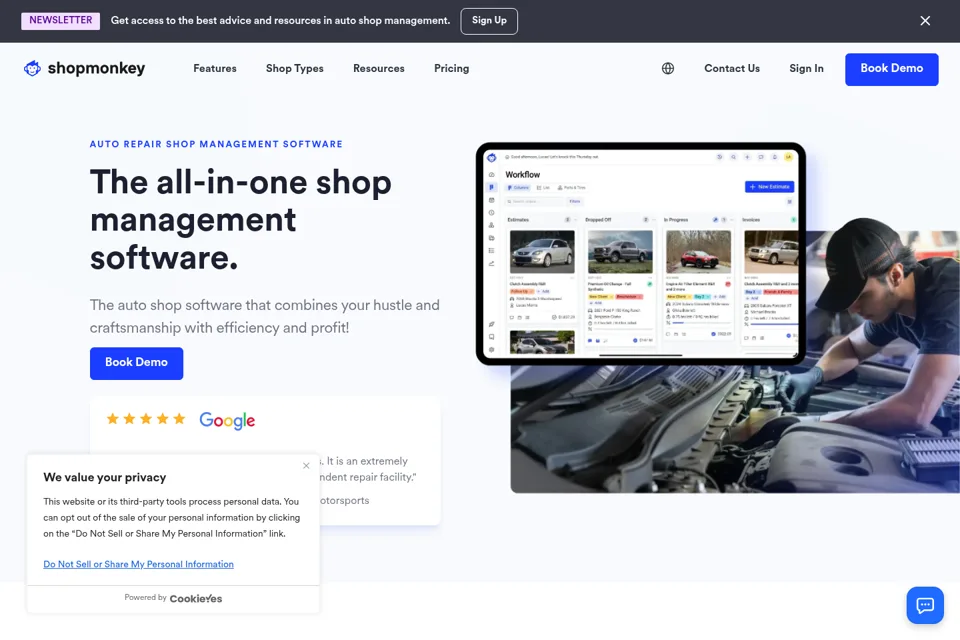This screenshot has height=640, width=960.
Task: Click the five-star rating
Action: pos(146,419)
